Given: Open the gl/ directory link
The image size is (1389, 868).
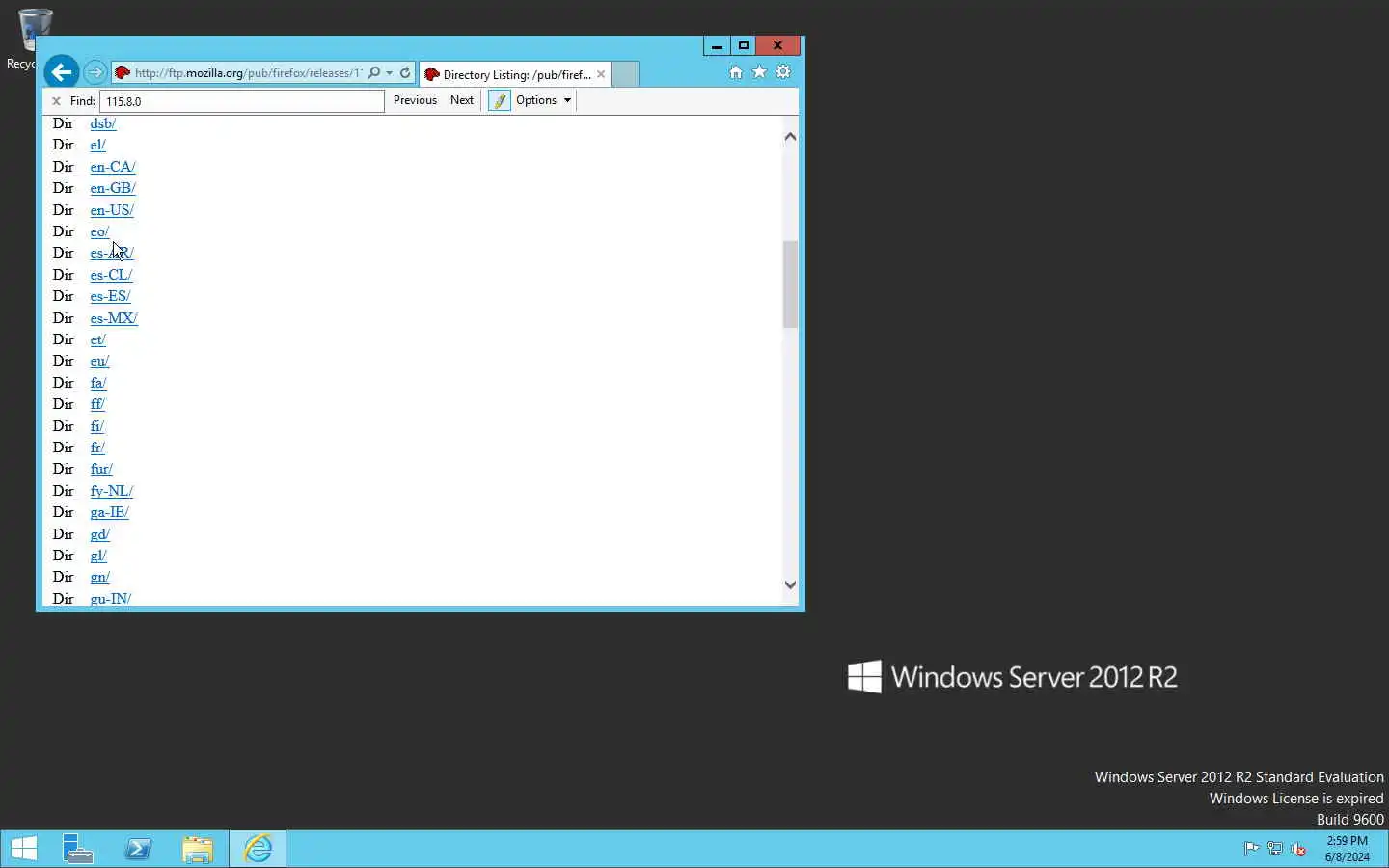Looking at the screenshot, I should tap(98, 556).
